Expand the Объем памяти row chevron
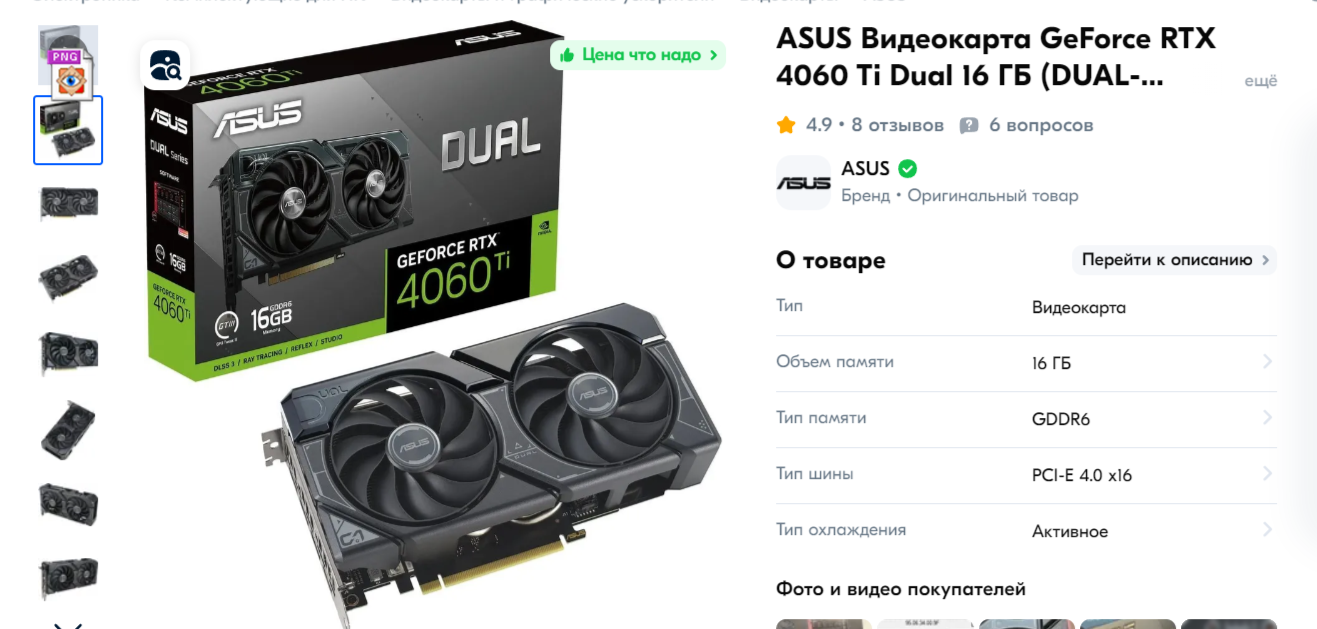This screenshot has height=629, width=1317. (1267, 362)
